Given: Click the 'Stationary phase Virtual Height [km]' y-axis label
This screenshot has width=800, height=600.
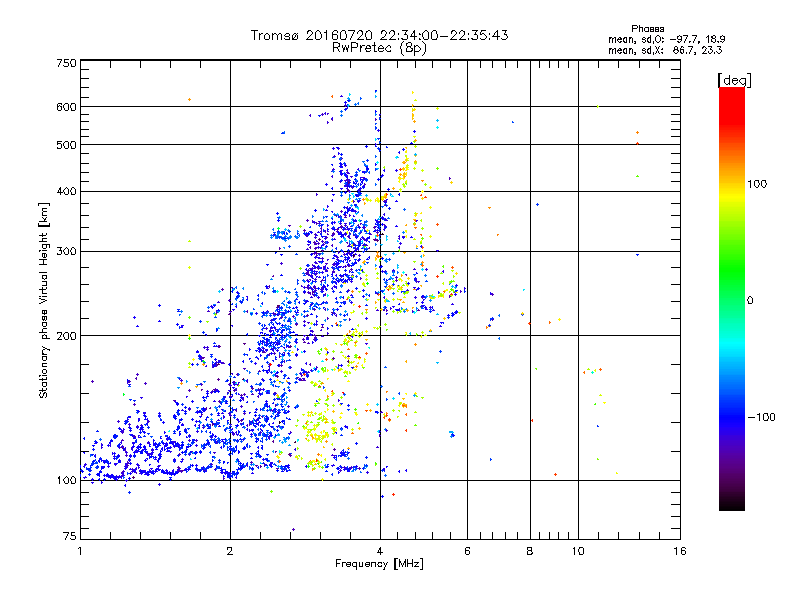Looking at the screenshot, I should 43,301.
